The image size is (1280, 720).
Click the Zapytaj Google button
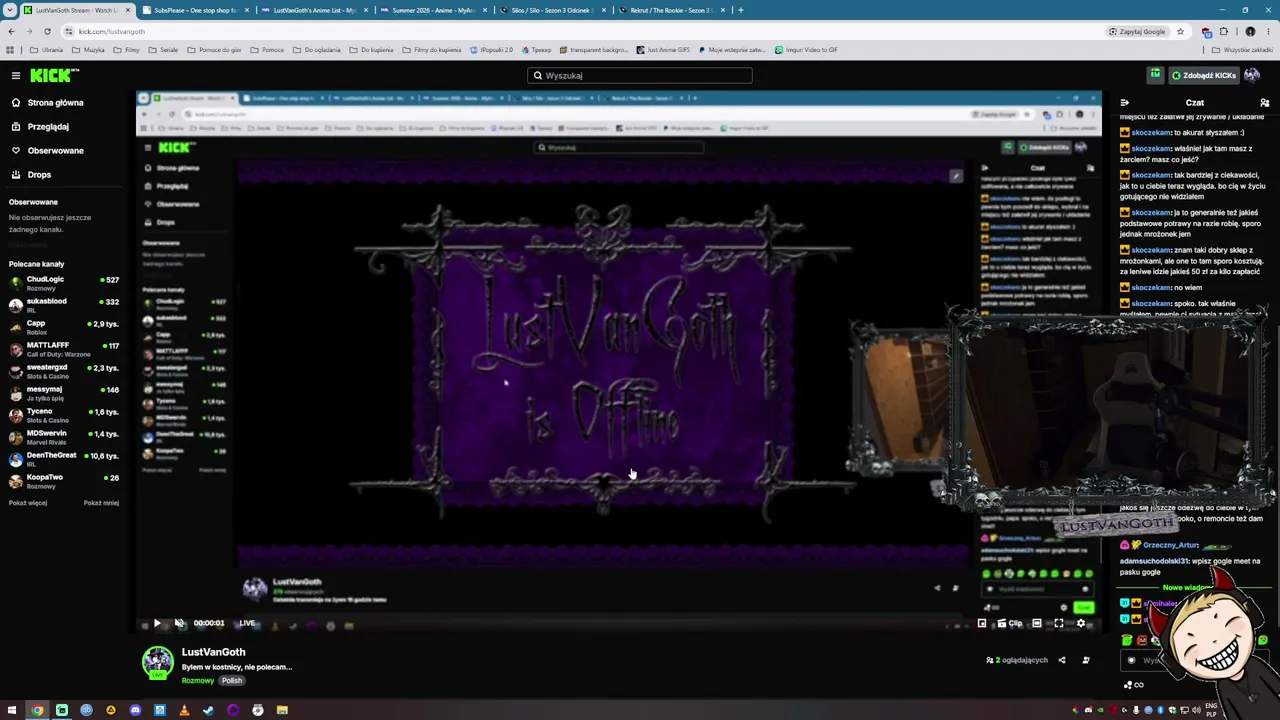click(1137, 31)
